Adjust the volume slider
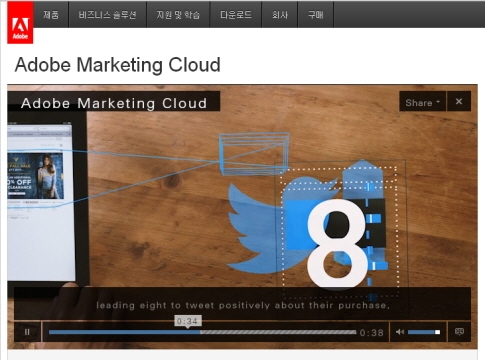This screenshot has width=485, height=360. coord(424,332)
